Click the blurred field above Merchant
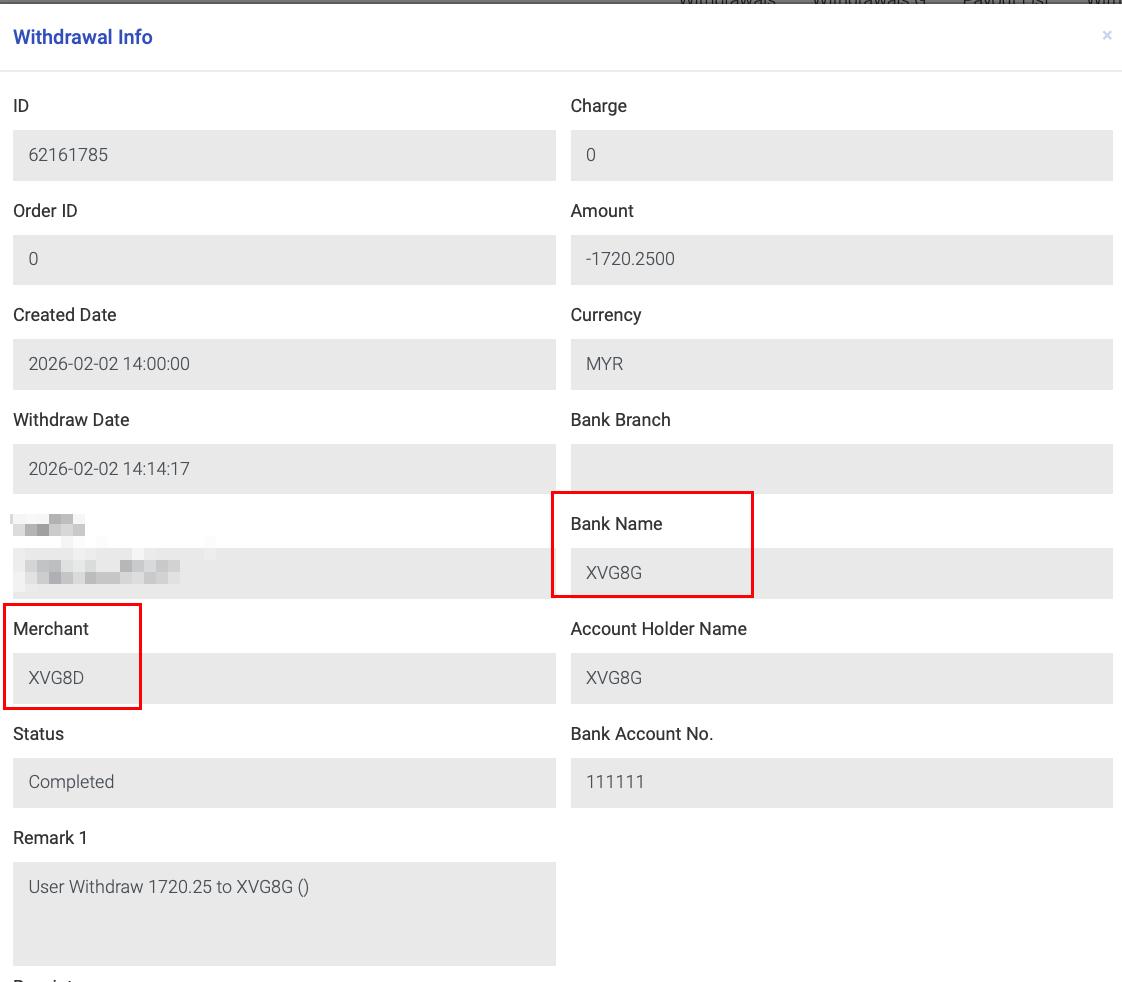The width and height of the screenshot is (1122, 982). click(x=284, y=573)
